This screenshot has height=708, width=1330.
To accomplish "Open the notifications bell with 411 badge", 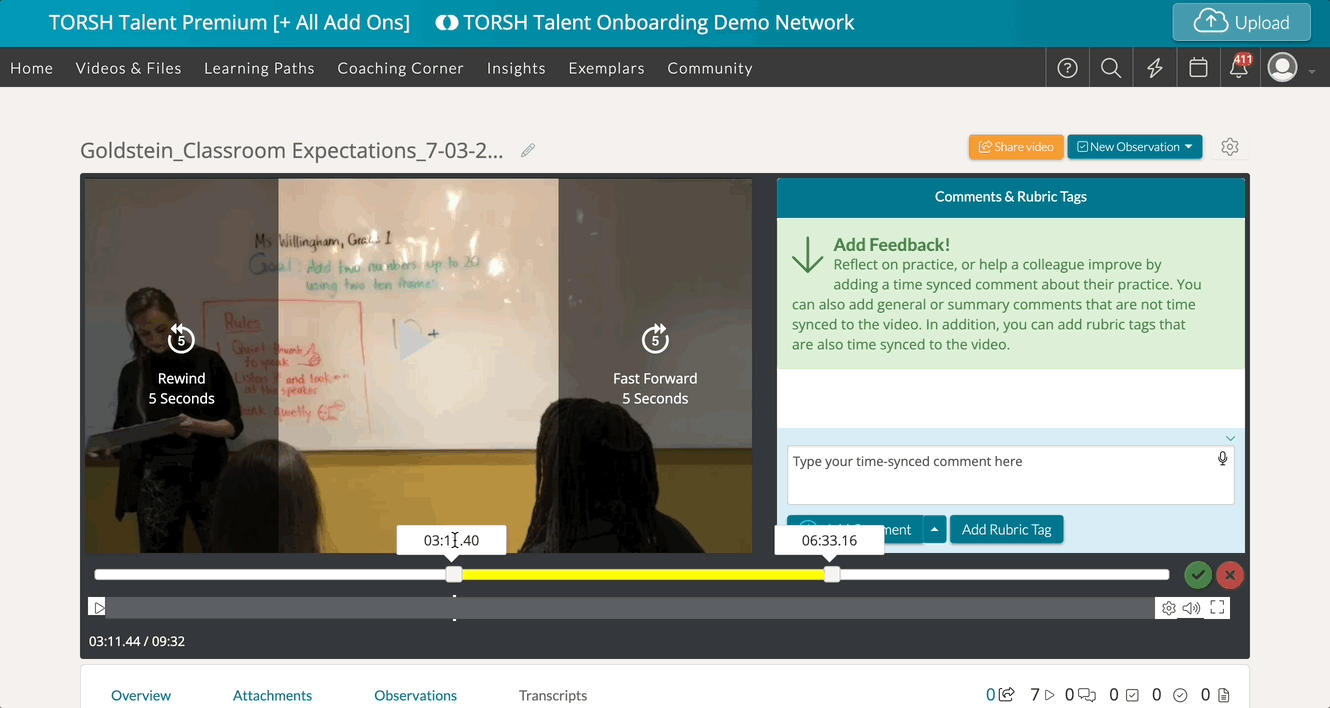I will tap(1240, 68).
